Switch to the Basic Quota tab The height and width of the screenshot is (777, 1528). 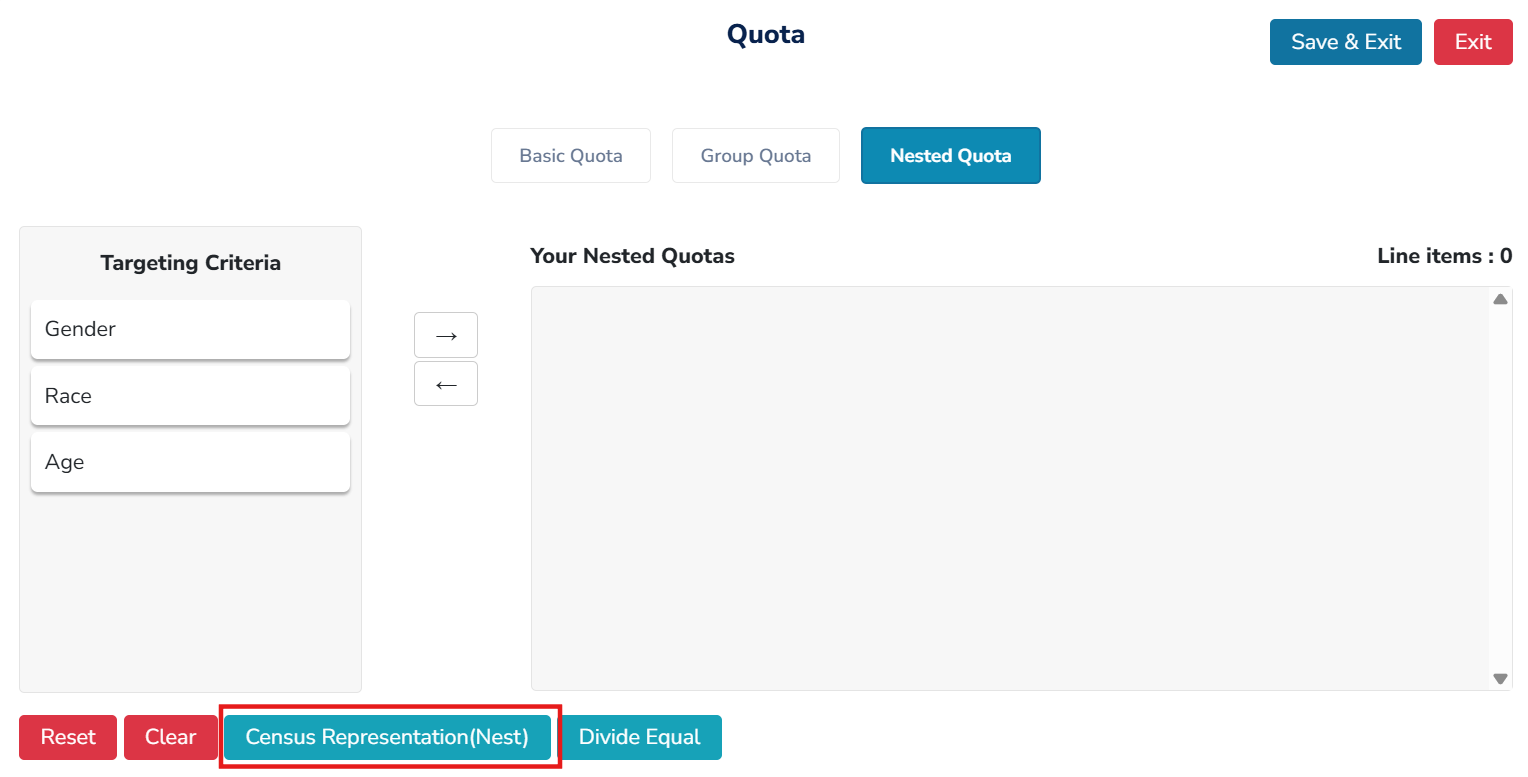point(571,156)
